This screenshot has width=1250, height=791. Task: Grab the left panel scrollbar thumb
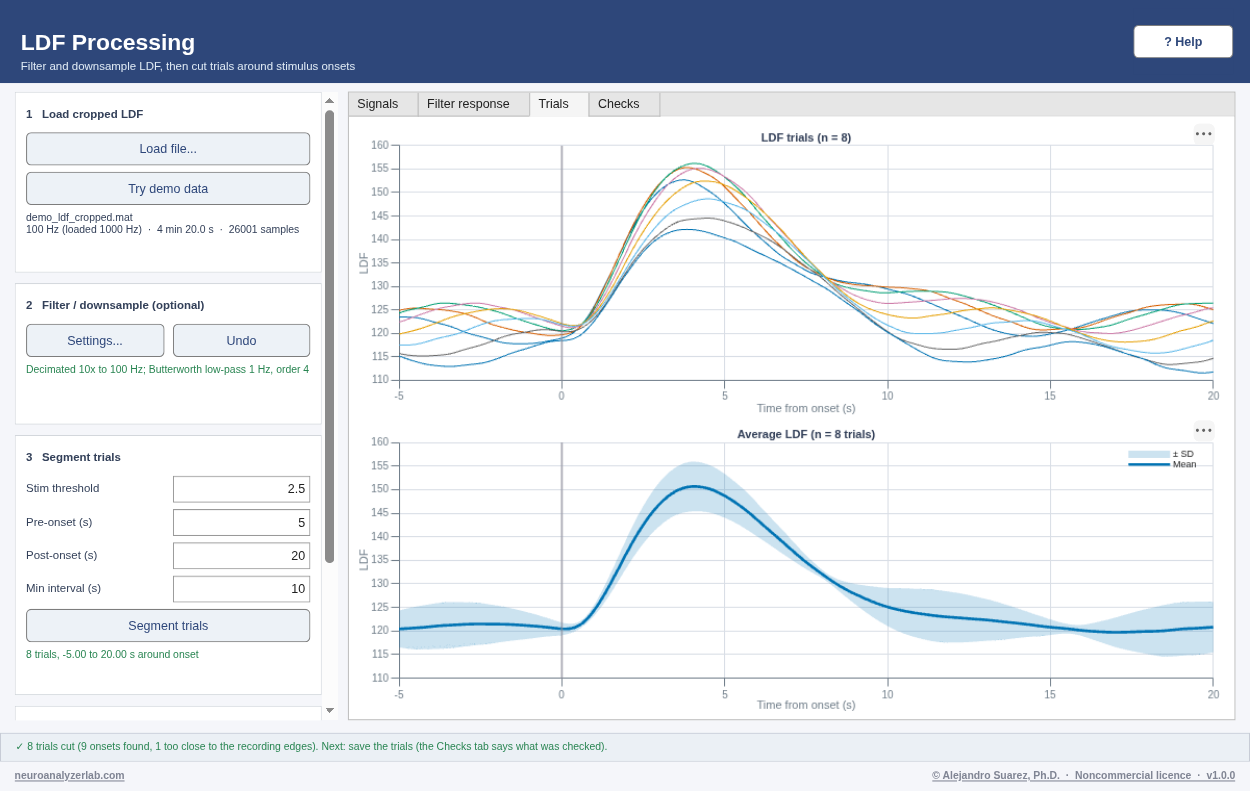329,336
